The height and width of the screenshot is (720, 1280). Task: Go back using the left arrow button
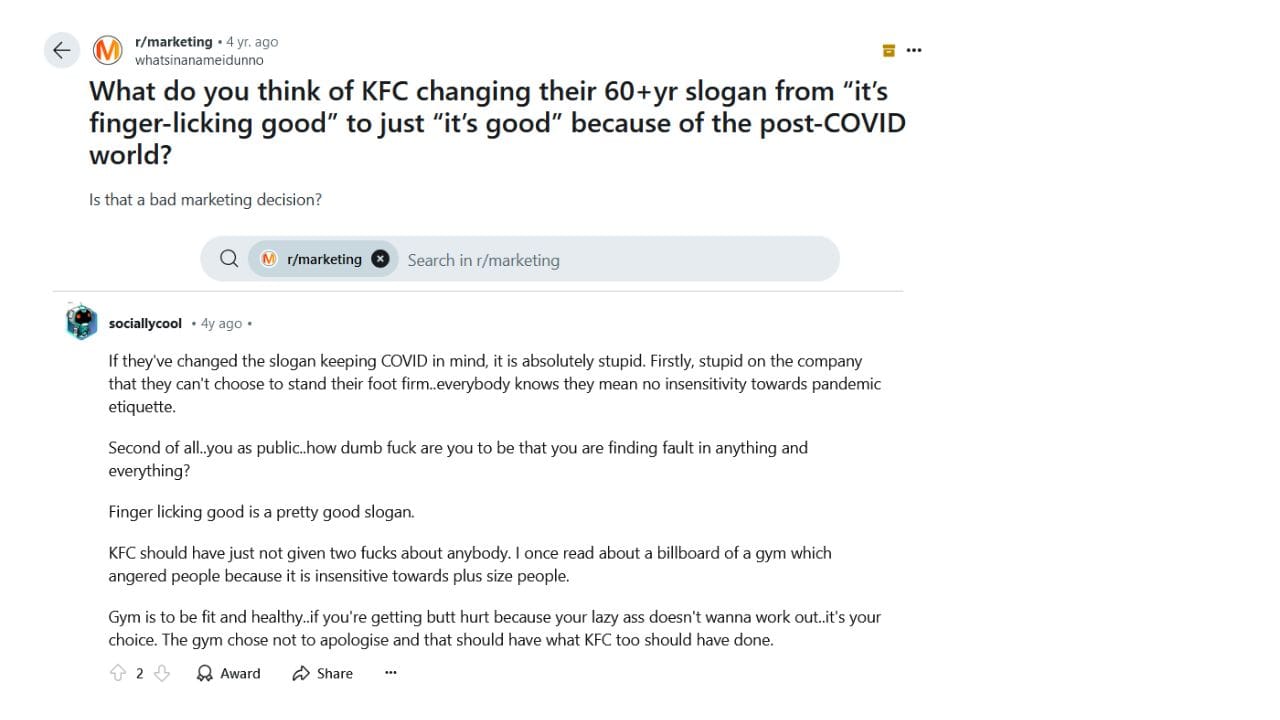coord(62,50)
